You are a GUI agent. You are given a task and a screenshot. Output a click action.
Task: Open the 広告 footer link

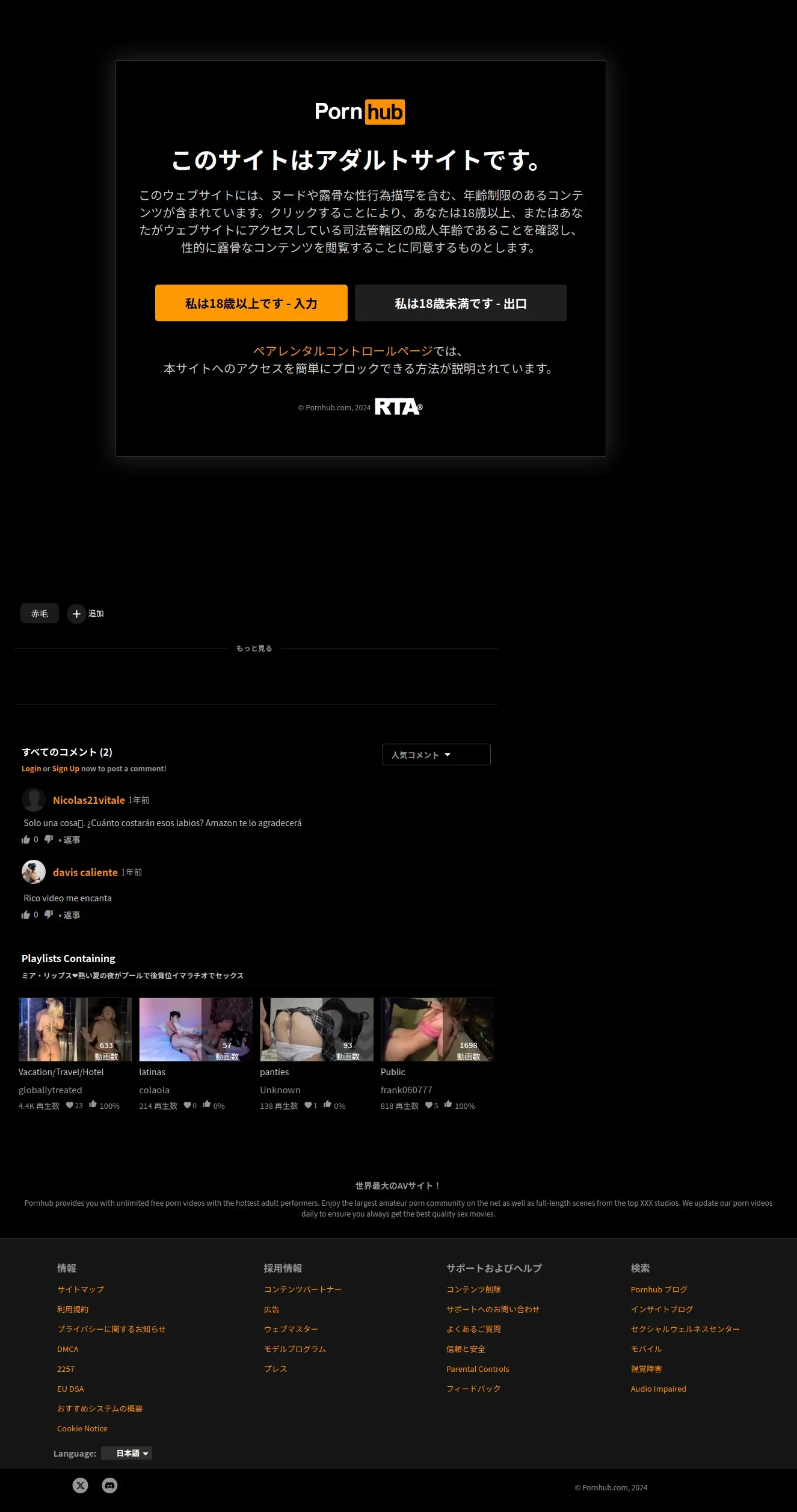[272, 1309]
